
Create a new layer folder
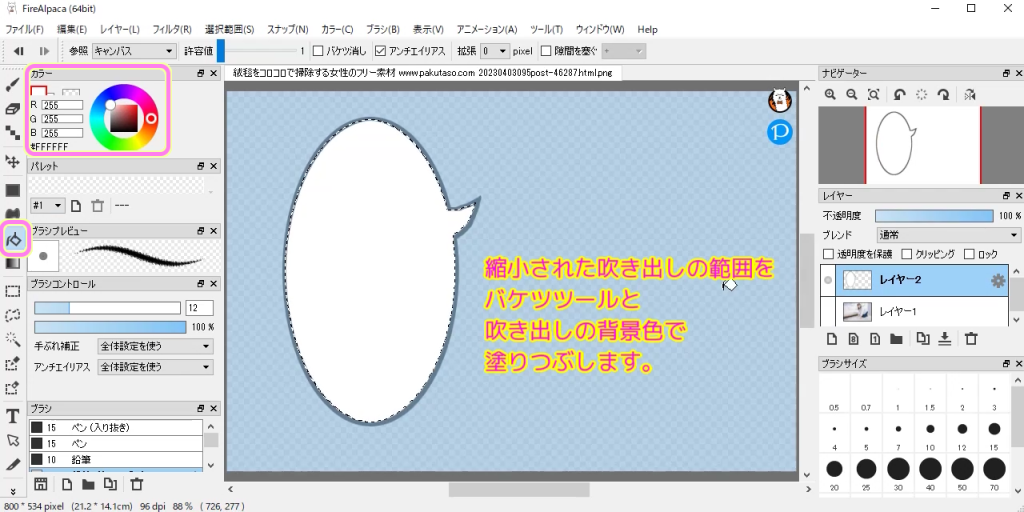point(896,338)
